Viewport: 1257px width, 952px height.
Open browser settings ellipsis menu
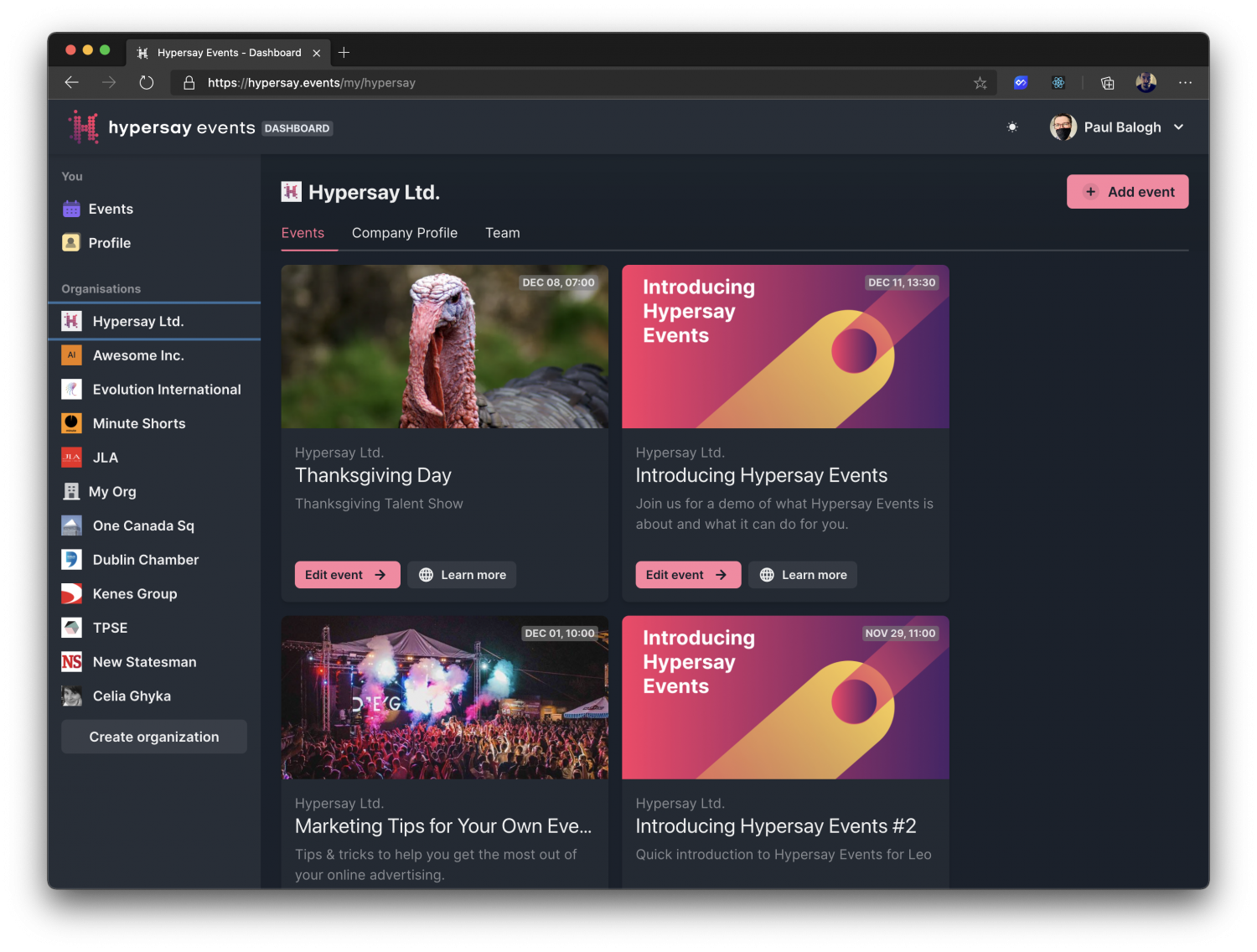(x=1185, y=83)
